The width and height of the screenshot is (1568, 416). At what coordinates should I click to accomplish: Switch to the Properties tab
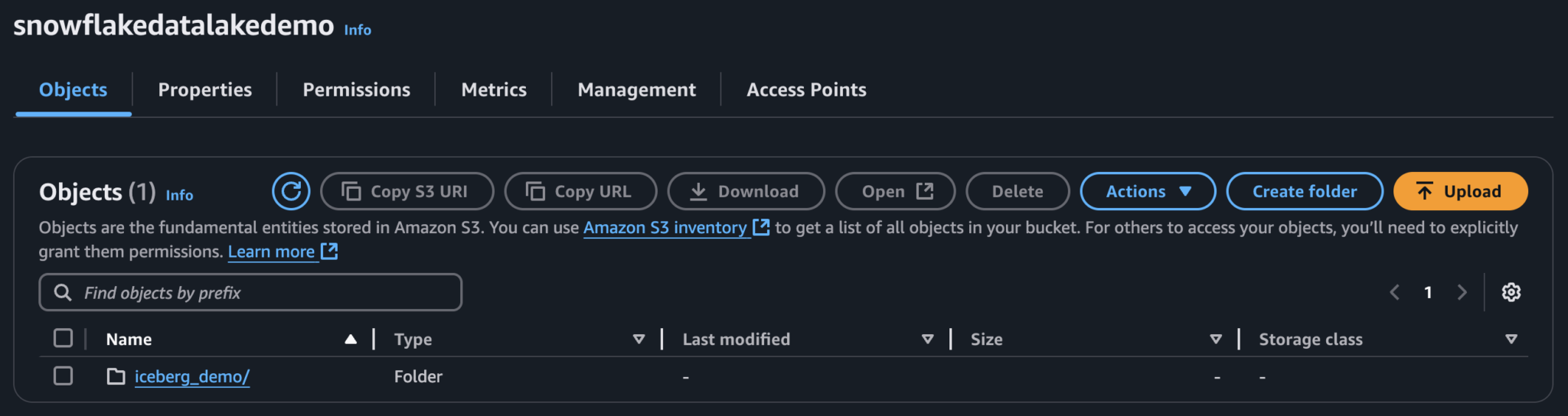204,90
